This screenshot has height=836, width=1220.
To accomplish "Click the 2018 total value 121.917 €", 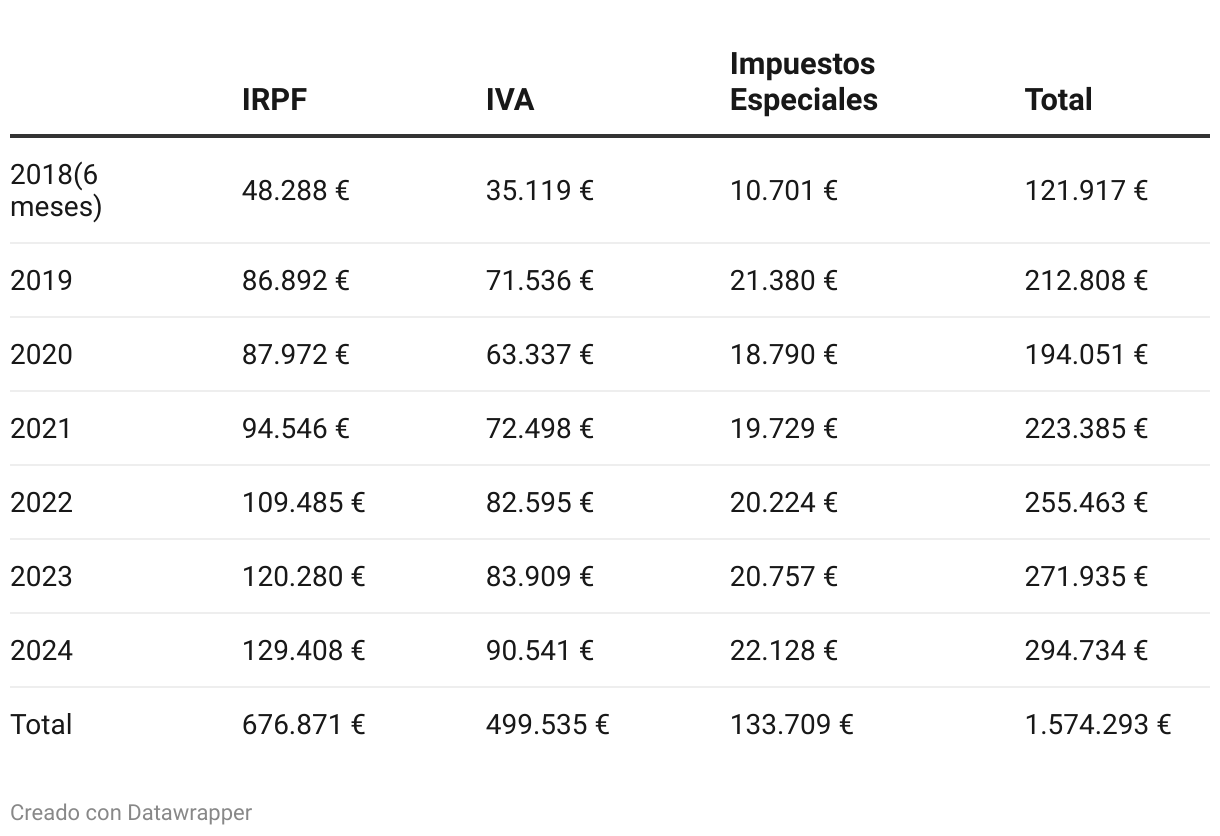I will point(1086,190).
